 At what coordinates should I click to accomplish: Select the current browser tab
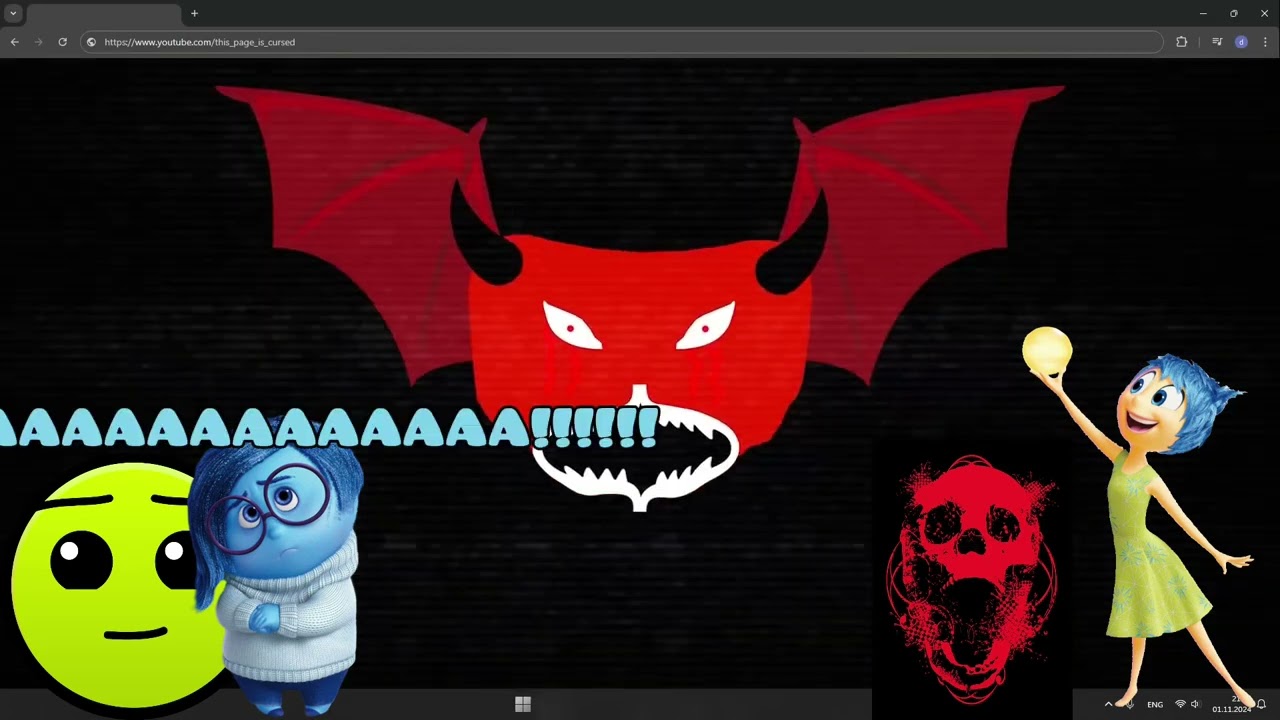pyautogui.click(x=103, y=14)
